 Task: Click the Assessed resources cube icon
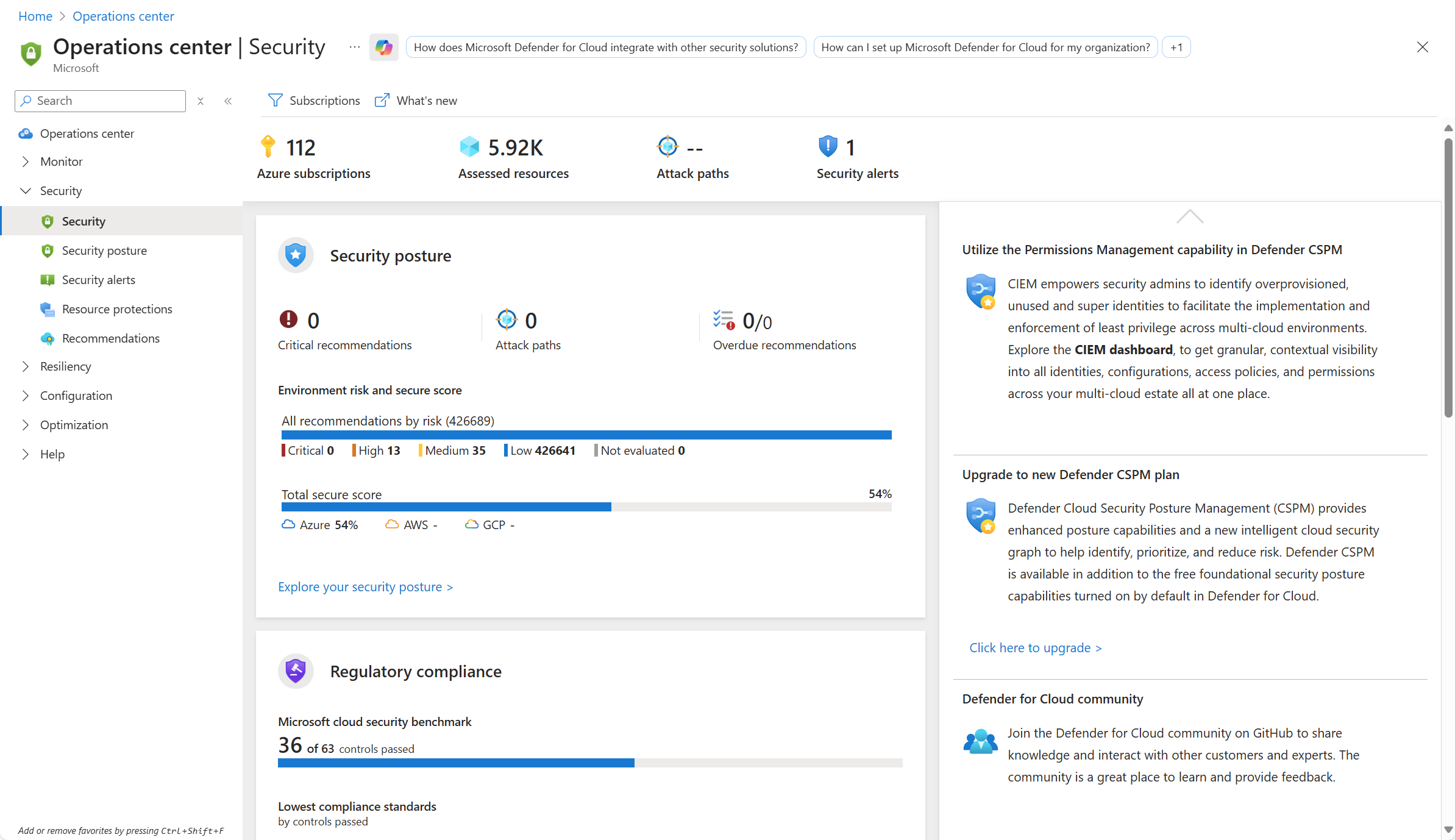click(x=469, y=147)
